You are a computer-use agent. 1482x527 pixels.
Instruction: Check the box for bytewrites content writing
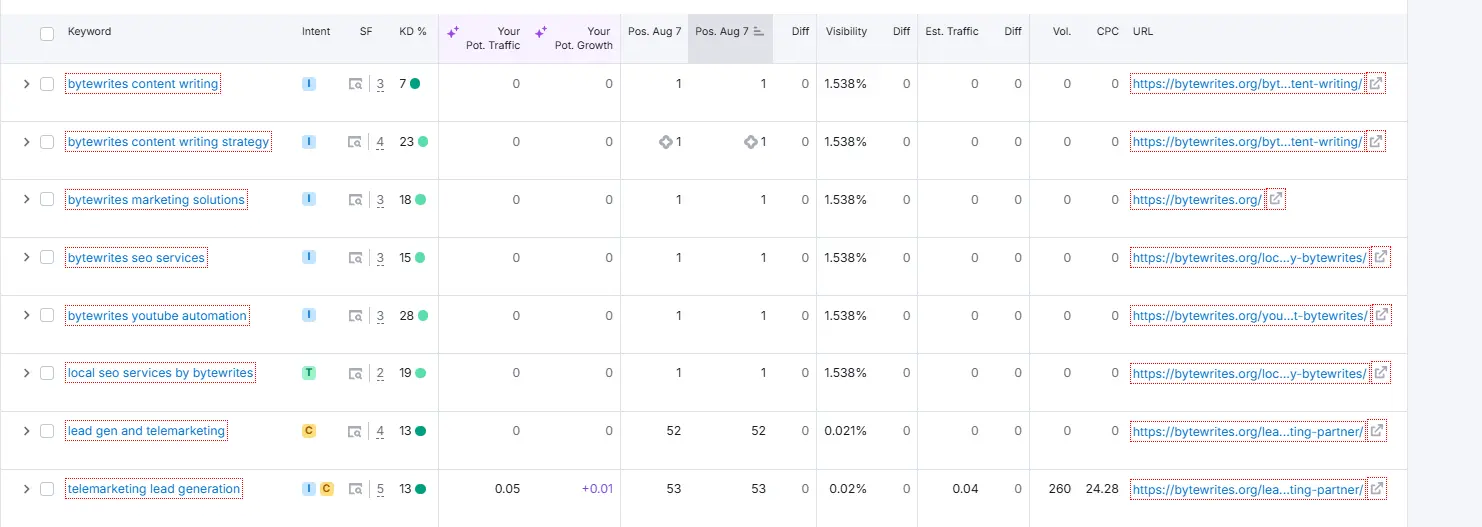[47, 84]
